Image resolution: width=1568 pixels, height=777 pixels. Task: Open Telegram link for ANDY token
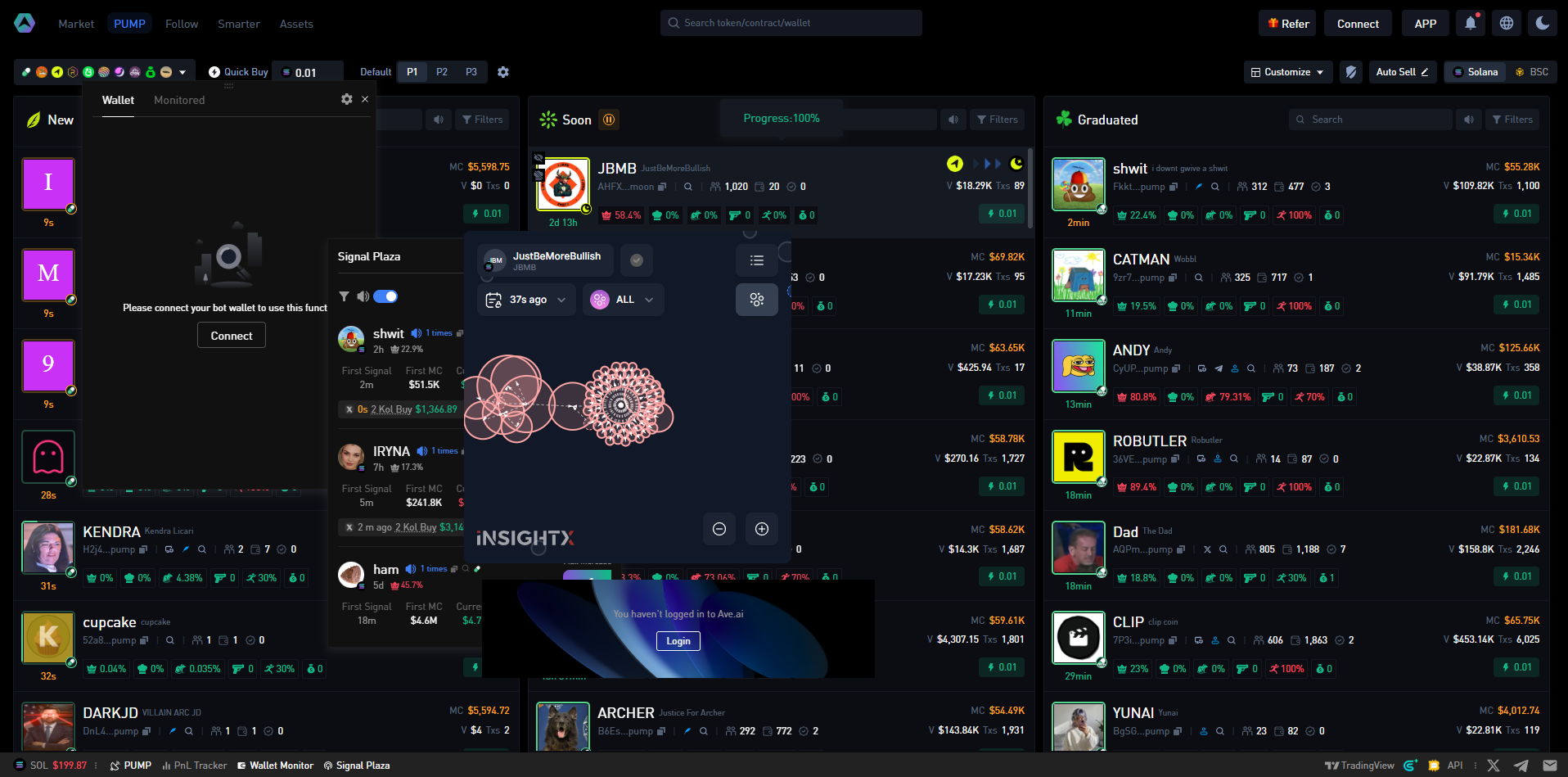coord(1219,368)
